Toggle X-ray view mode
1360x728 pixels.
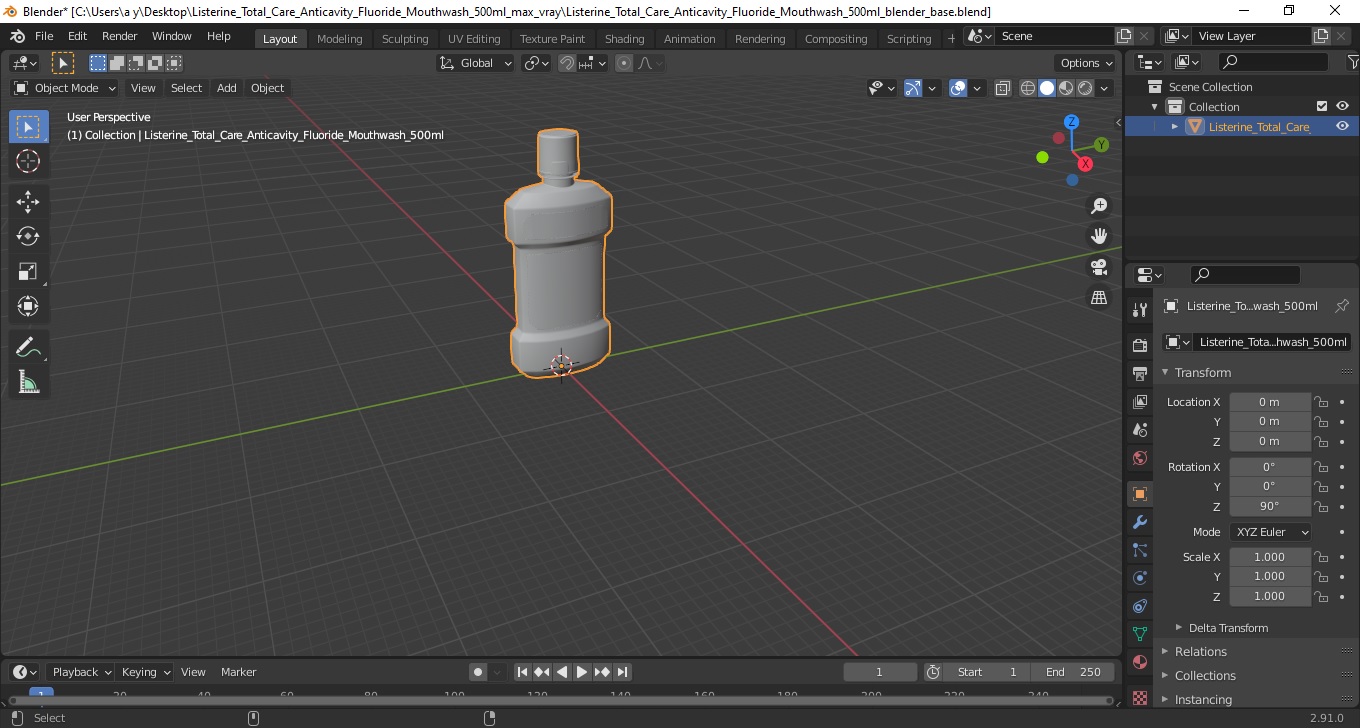[1003, 88]
